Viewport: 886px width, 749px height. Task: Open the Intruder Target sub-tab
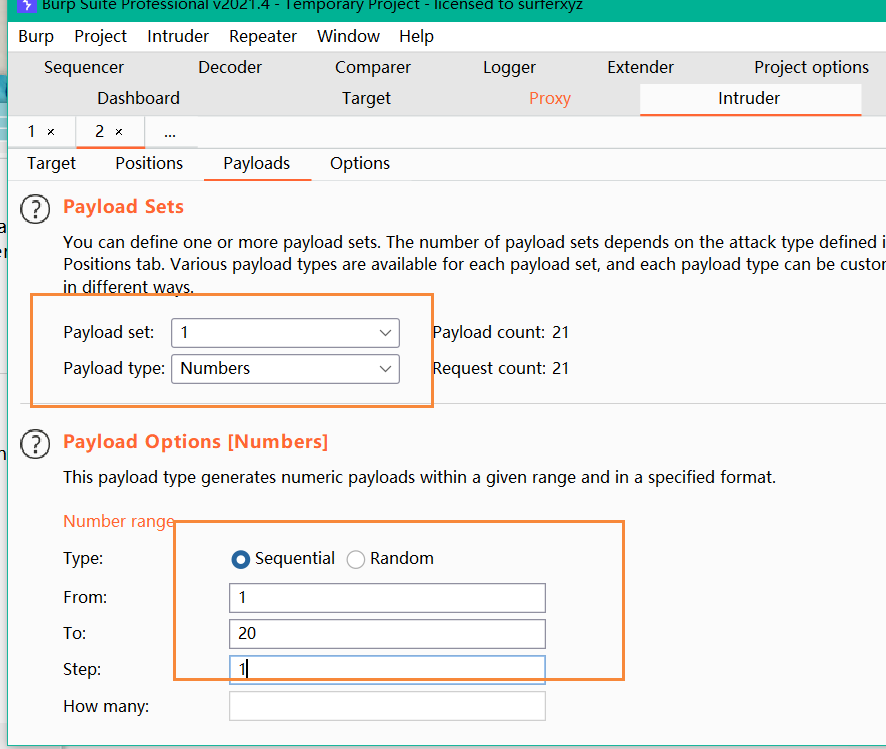click(x=51, y=163)
